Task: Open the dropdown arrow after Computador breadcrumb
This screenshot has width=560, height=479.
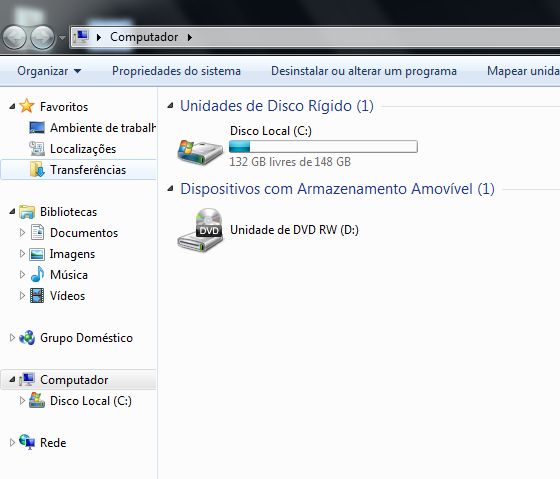Action: [190, 37]
